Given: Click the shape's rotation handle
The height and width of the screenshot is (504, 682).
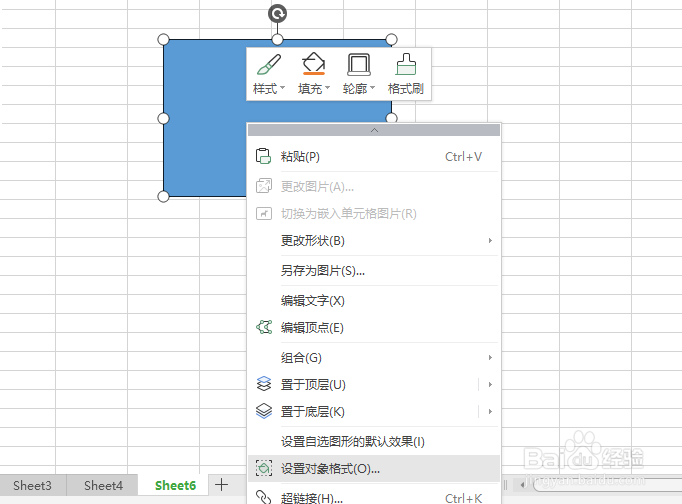Looking at the screenshot, I should (x=277, y=13).
